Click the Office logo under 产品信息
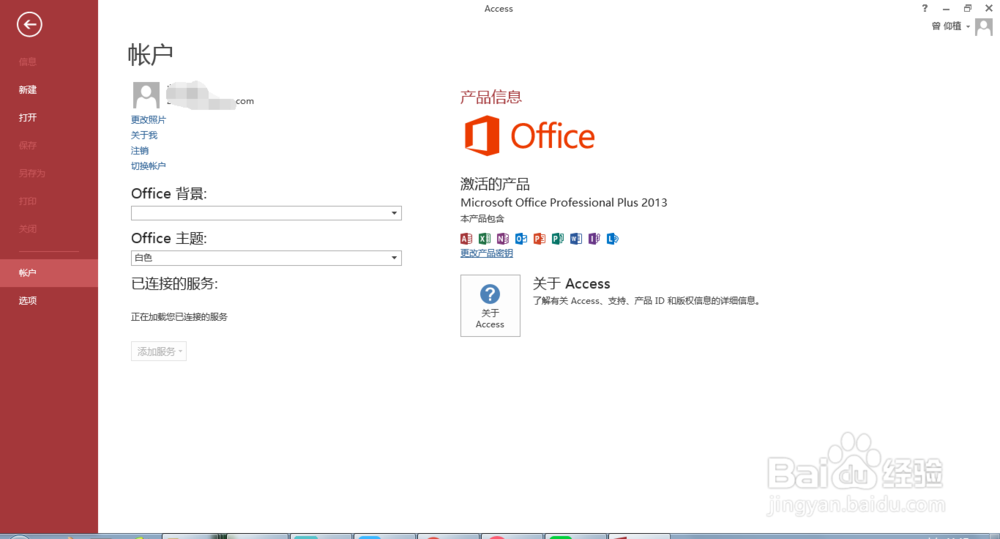The width and height of the screenshot is (1000, 539). tap(529, 135)
